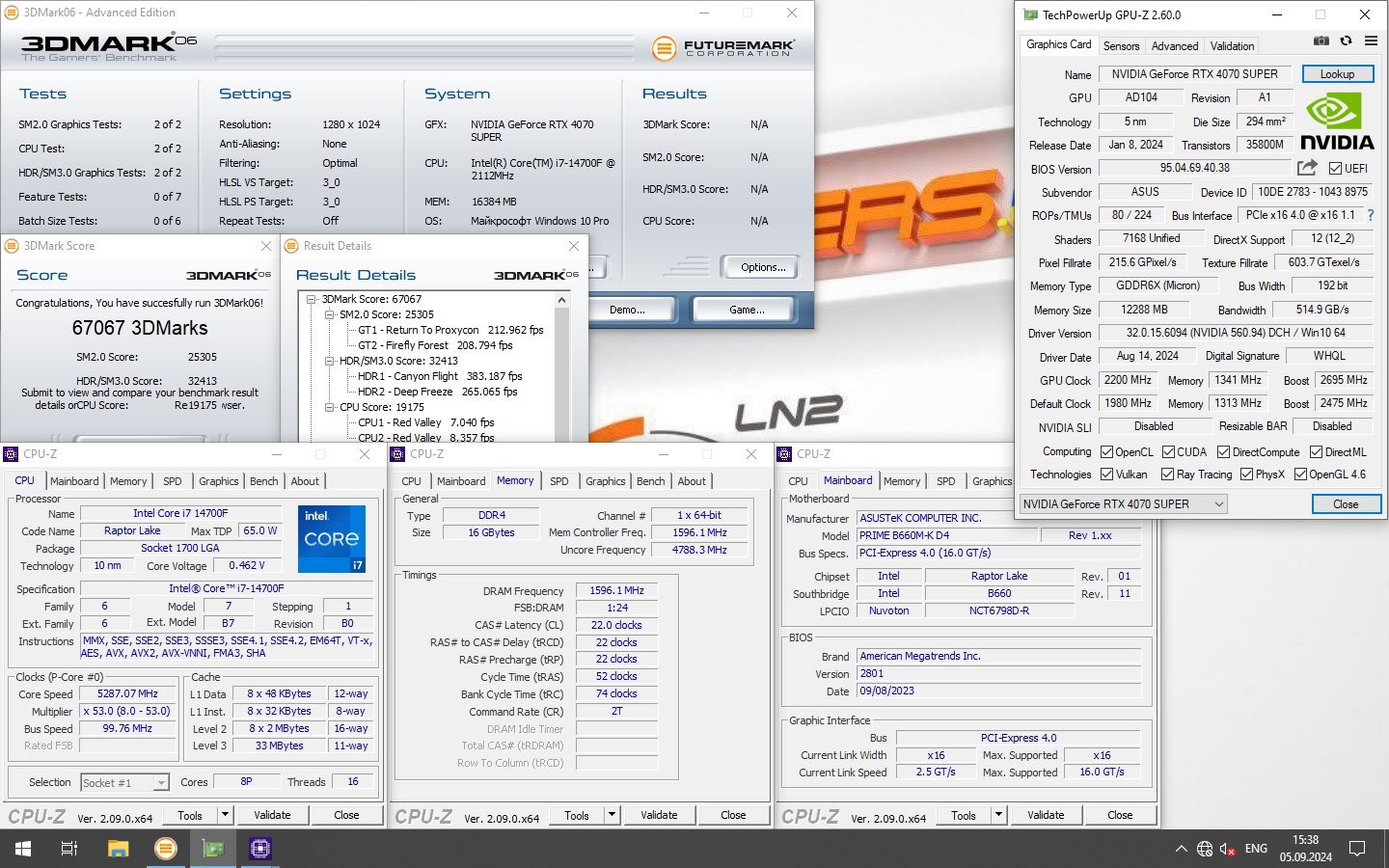Open the Socket #1 selection dropdown in CPU-Z
Screen dimensions: 1389x868
point(124,783)
